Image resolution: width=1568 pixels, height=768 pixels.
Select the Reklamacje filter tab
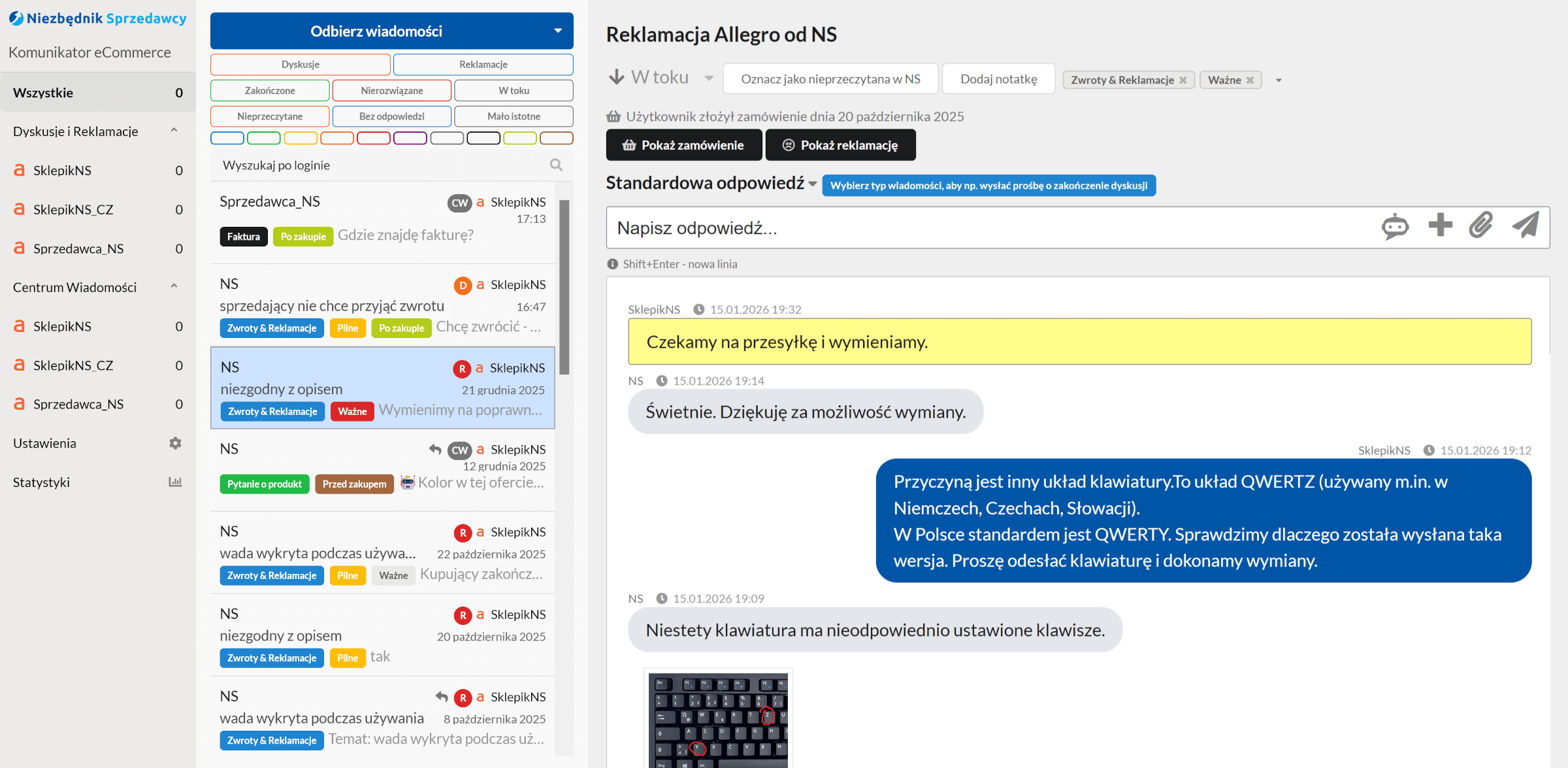(483, 64)
